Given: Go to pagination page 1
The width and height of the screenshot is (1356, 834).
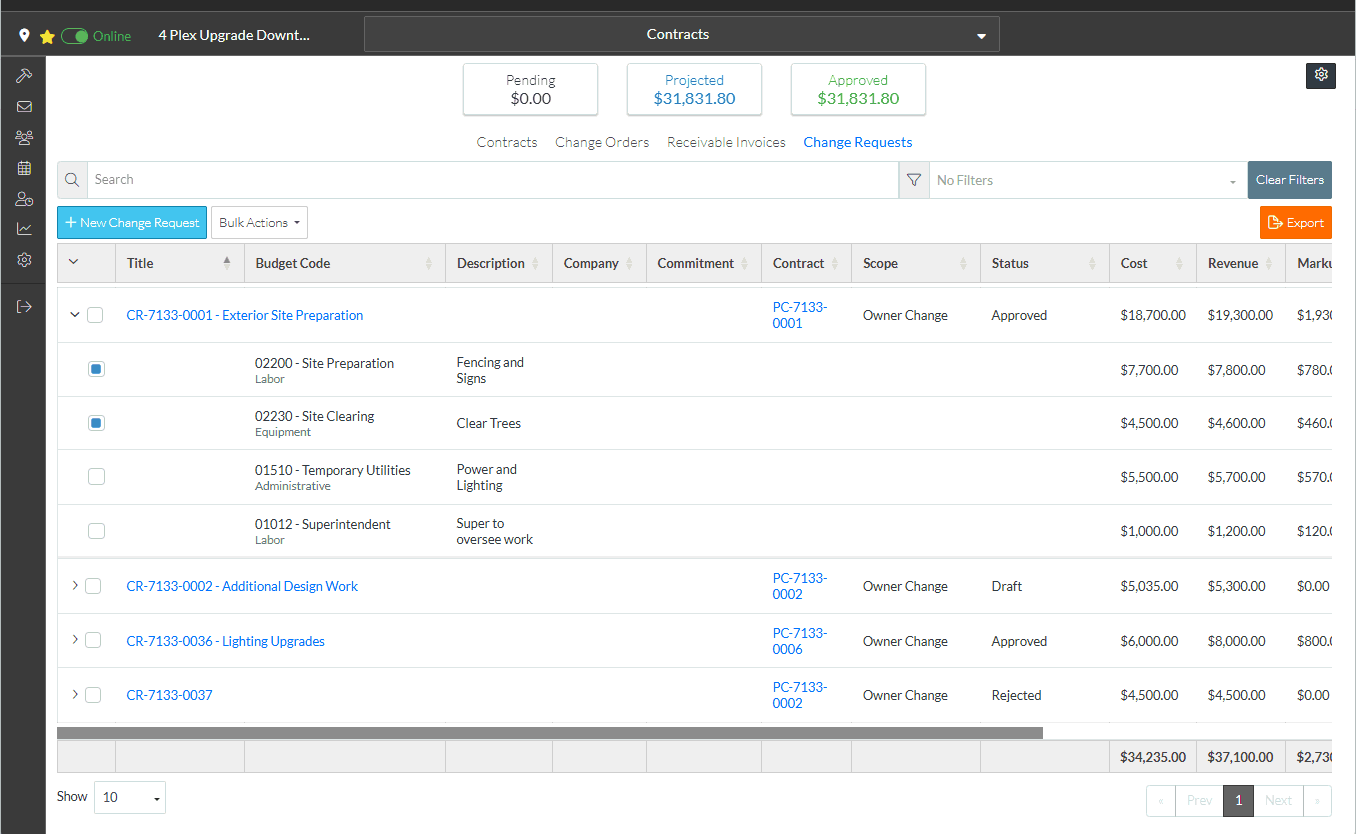Looking at the screenshot, I should click(x=1238, y=800).
